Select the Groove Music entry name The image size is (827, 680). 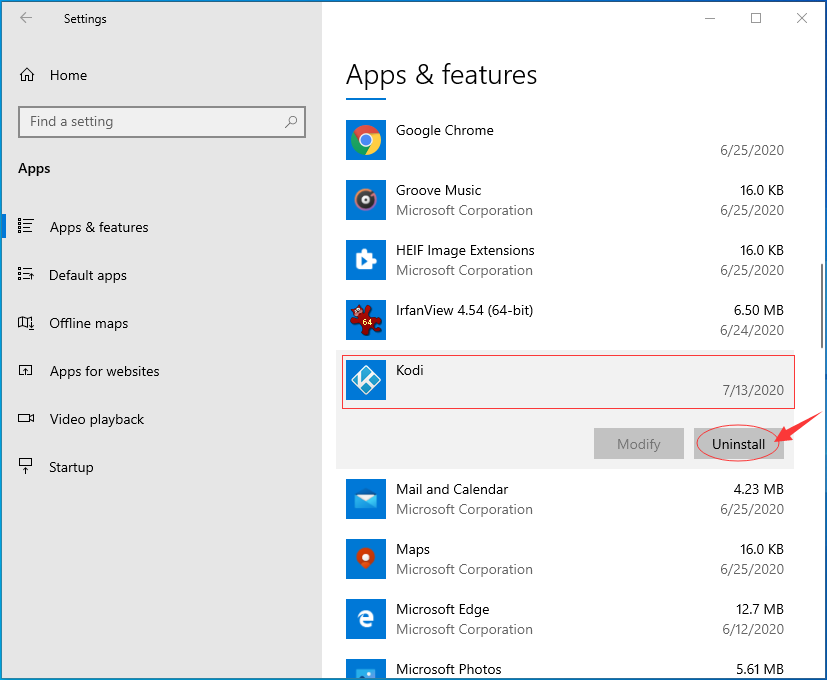tap(438, 190)
